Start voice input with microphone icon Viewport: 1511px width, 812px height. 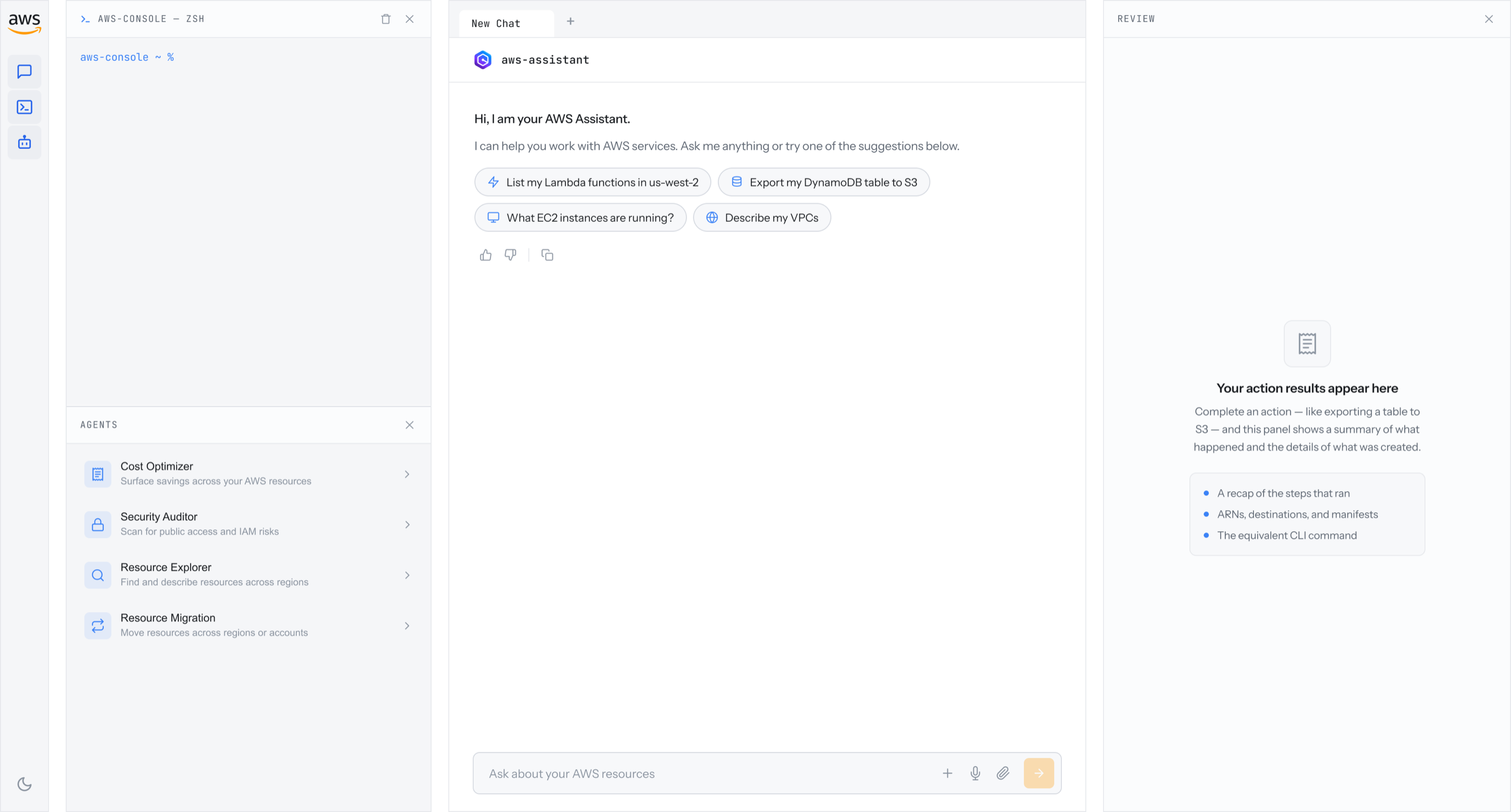click(x=975, y=773)
